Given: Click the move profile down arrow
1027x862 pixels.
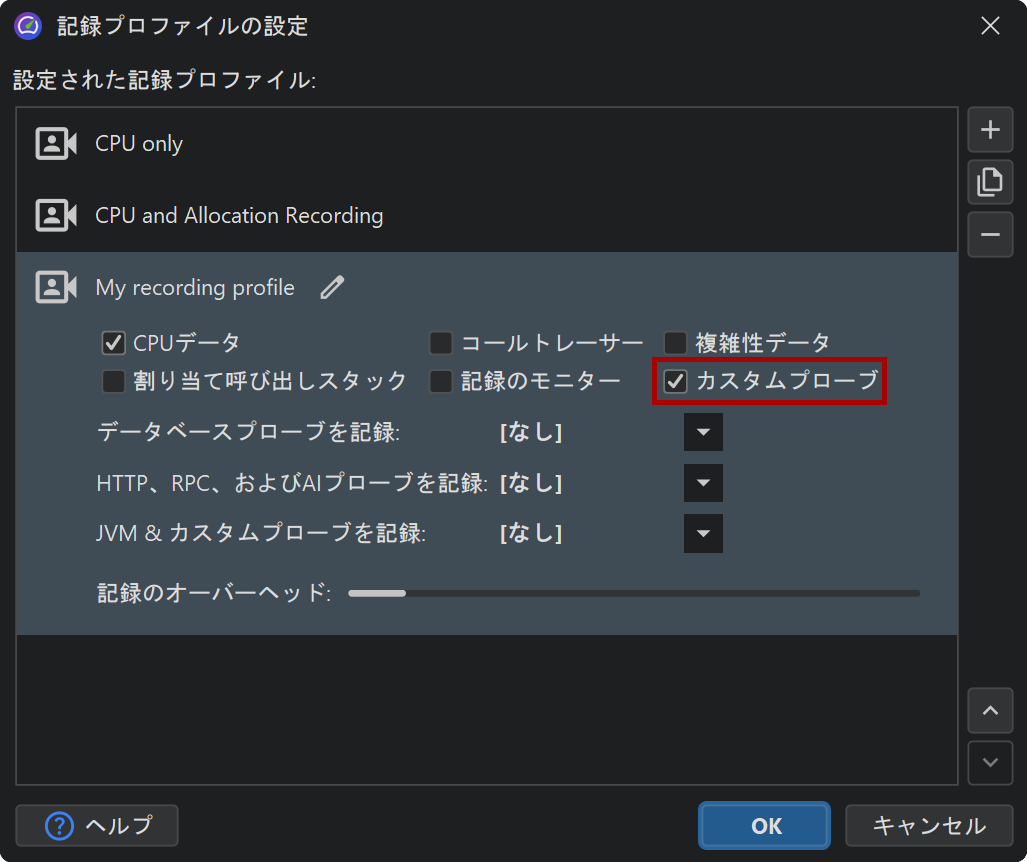Looking at the screenshot, I should (x=990, y=762).
